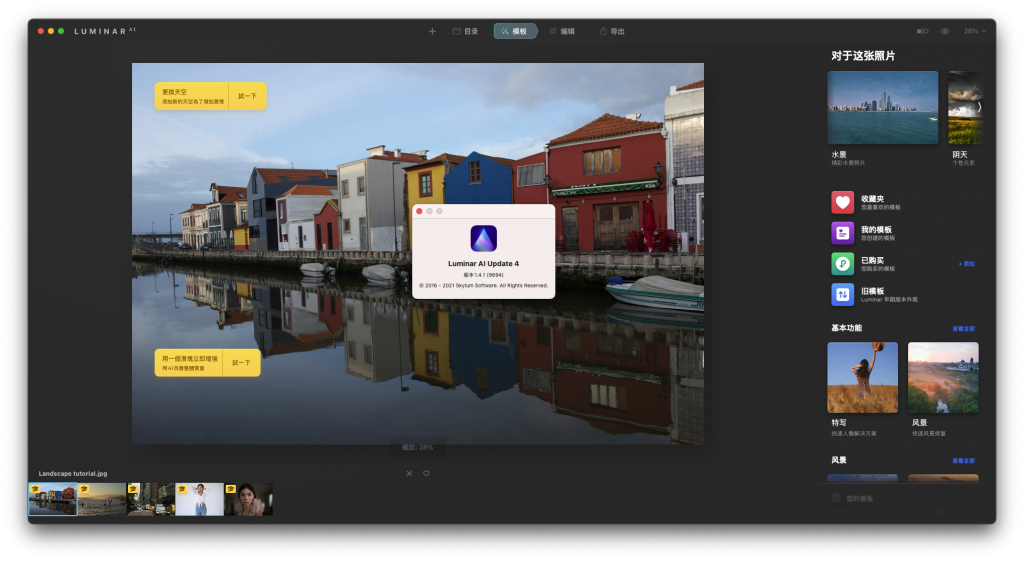
Task: Click the 旧模板 text label
Action: (872, 291)
